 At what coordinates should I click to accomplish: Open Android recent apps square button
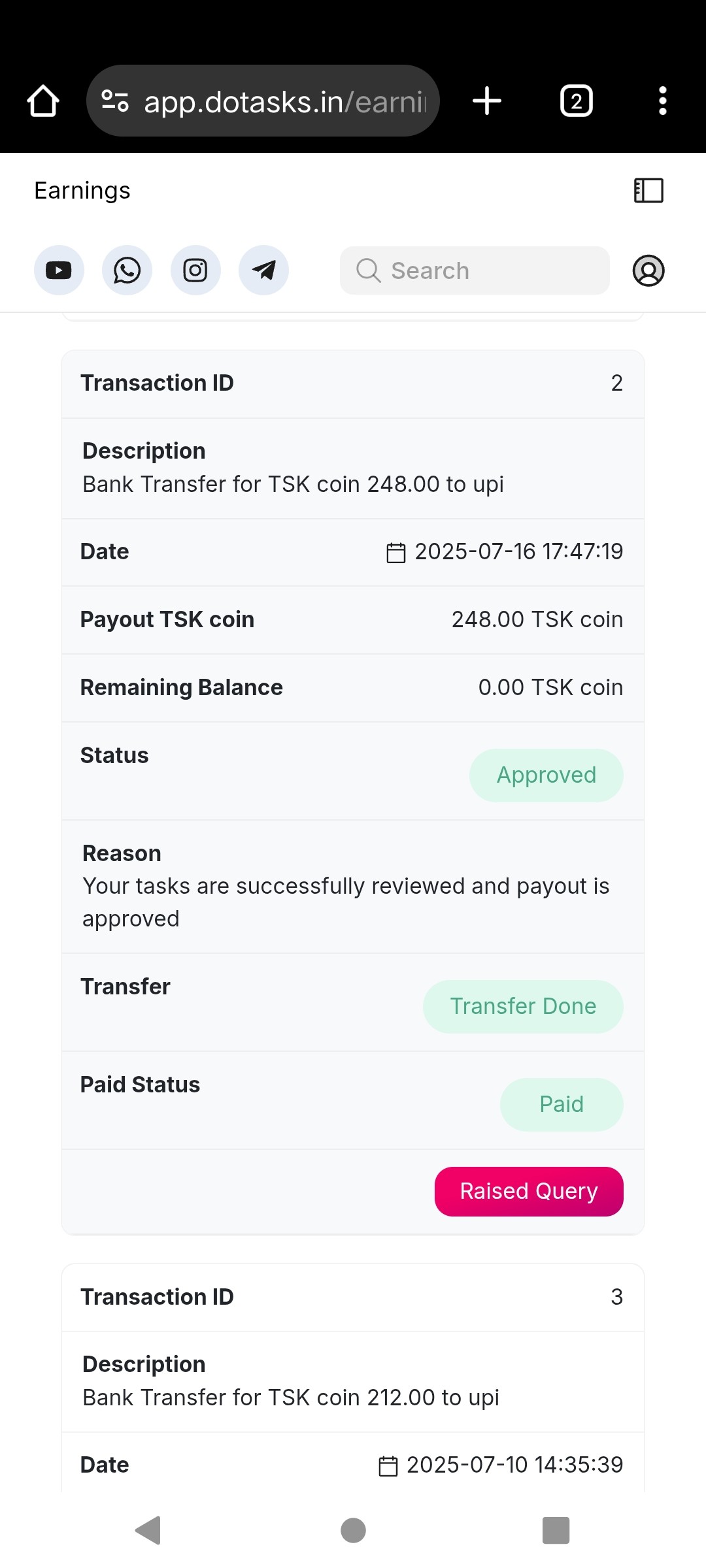click(556, 1530)
